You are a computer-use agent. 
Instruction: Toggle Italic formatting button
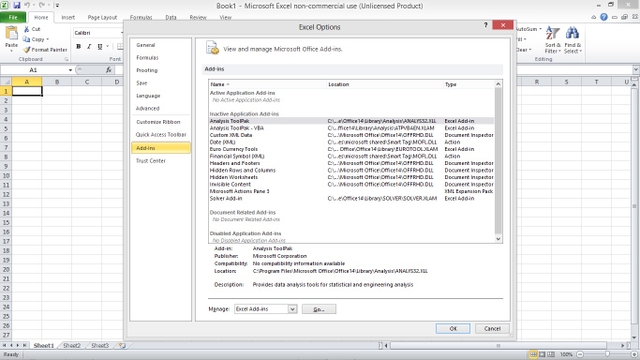pyautogui.click(x=89, y=47)
